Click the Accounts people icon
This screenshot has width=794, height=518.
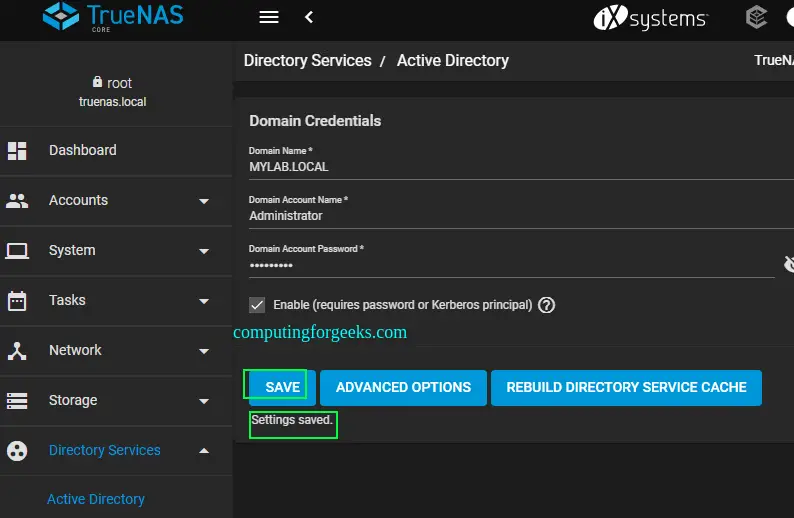tap(17, 201)
